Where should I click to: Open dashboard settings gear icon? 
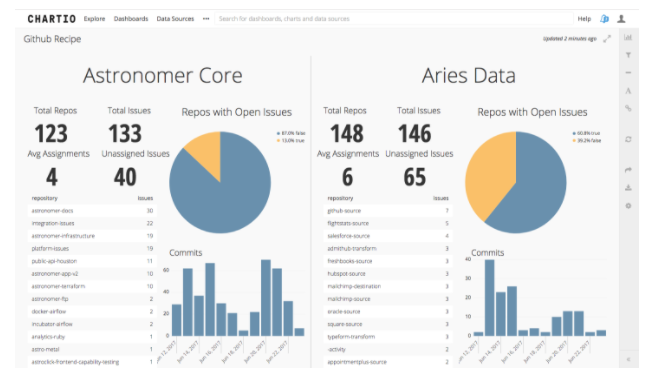628,205
